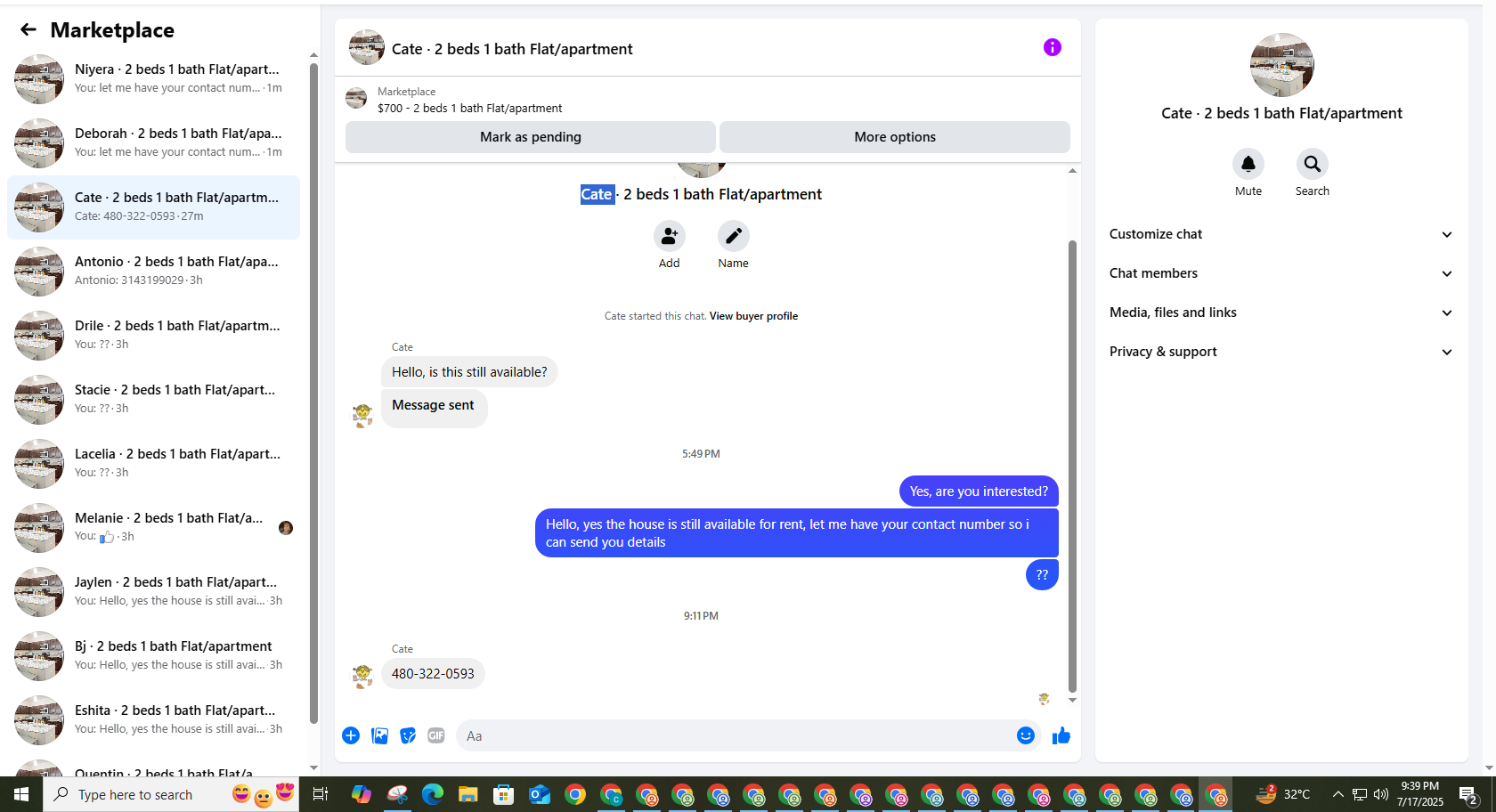Open the $700 Marketplace listing link
The width and height of the screenshot is (1496, 812).
click(469, 109)
